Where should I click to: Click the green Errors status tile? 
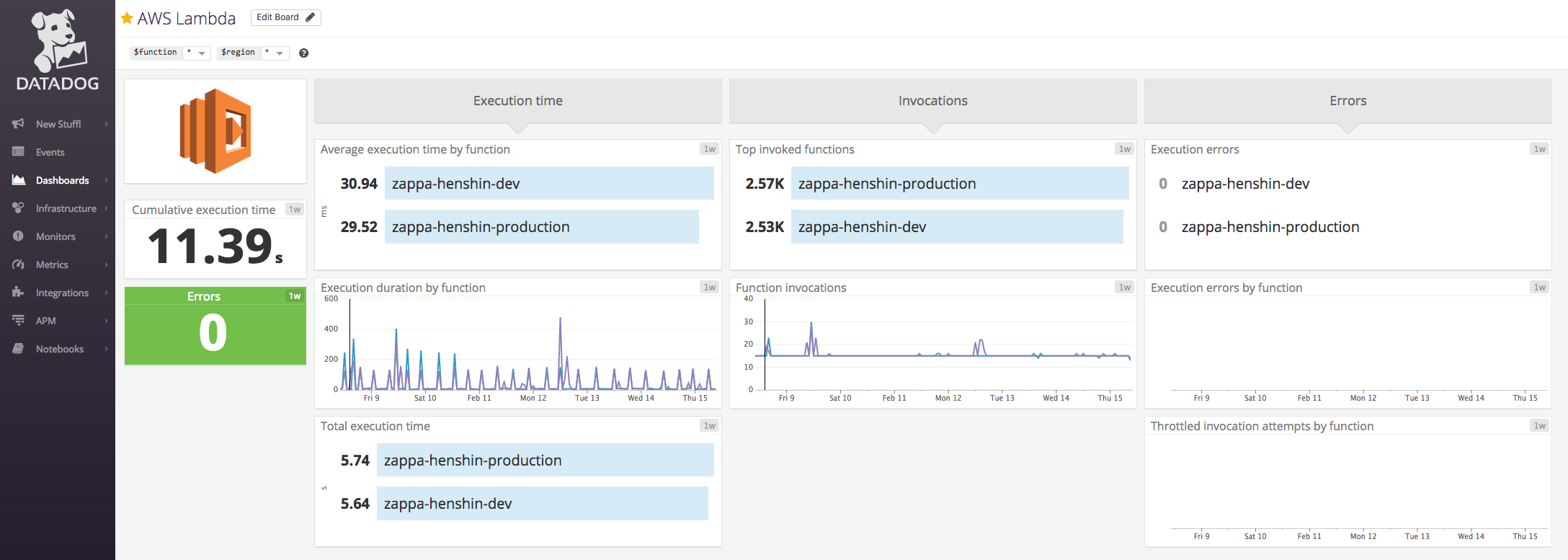coord(215,326)
